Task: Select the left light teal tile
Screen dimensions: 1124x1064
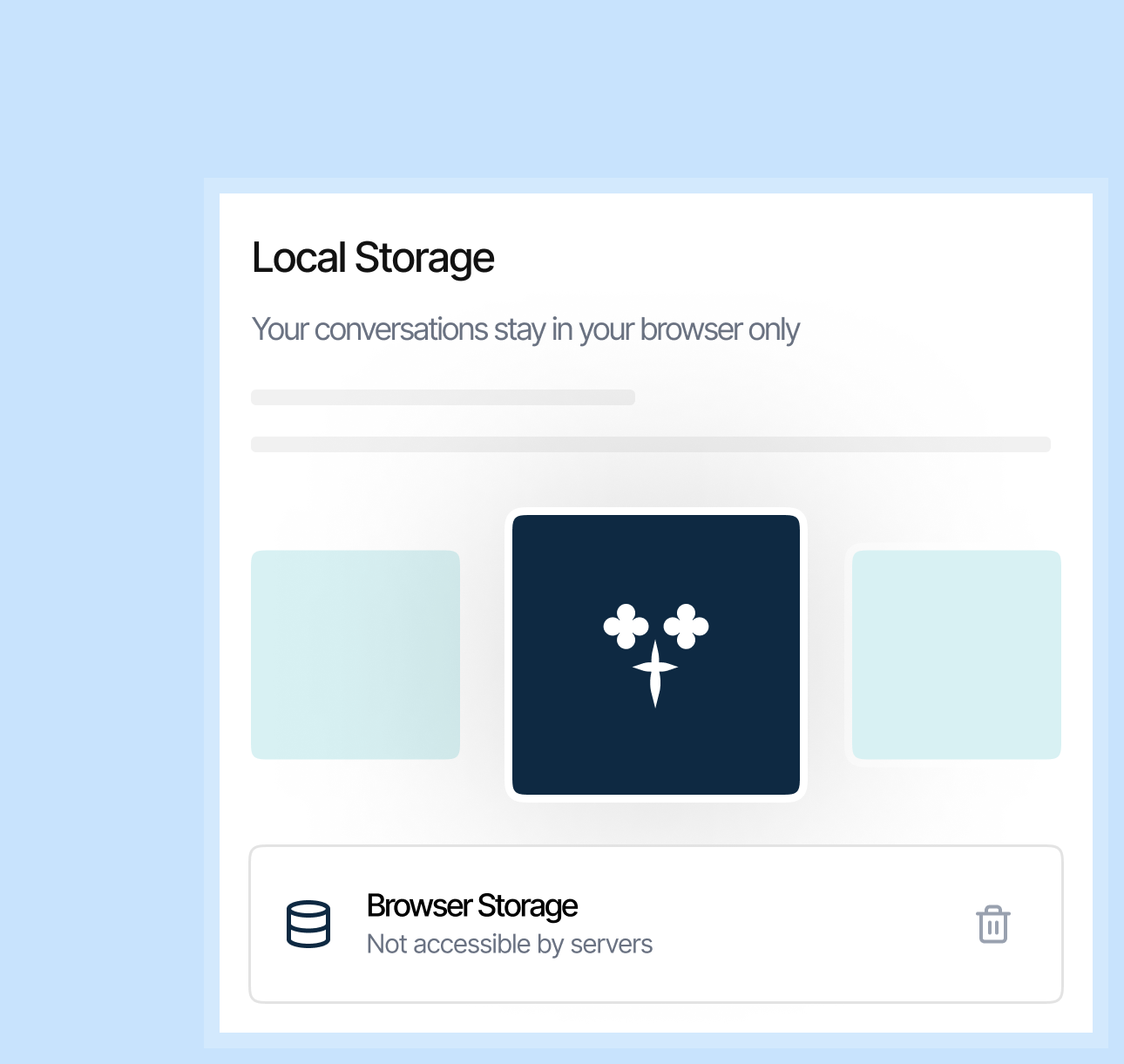Action: coord(355,654)
